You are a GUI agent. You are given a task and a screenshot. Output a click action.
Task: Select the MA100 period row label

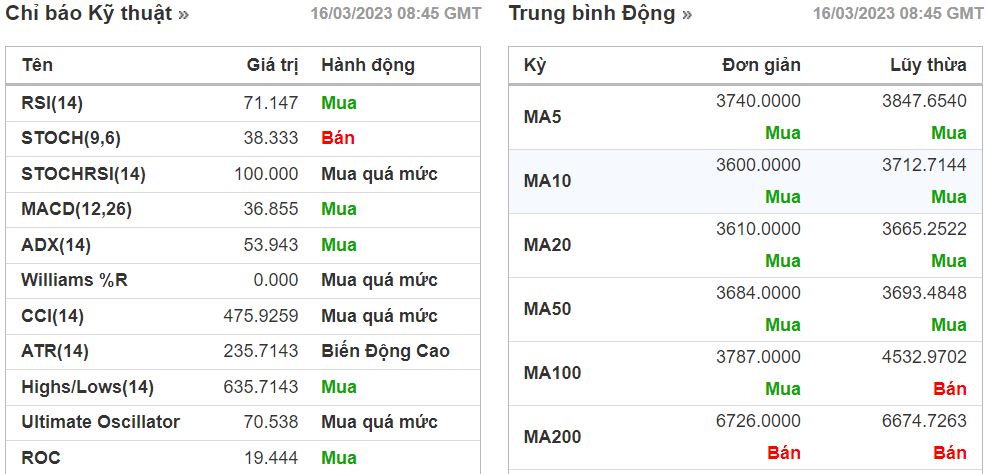(x=552, y=373)
